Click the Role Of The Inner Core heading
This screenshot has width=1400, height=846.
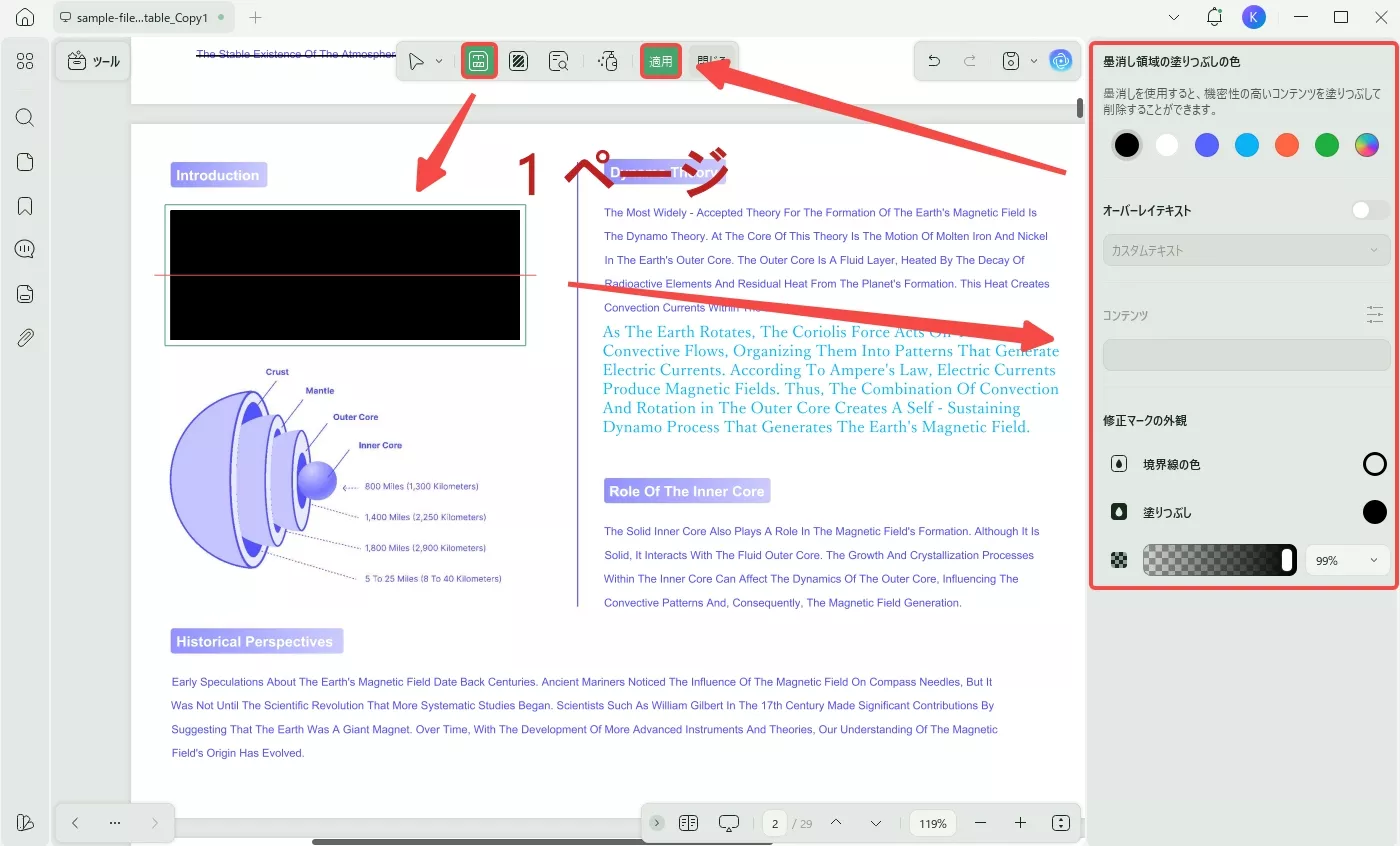[687, 491]
